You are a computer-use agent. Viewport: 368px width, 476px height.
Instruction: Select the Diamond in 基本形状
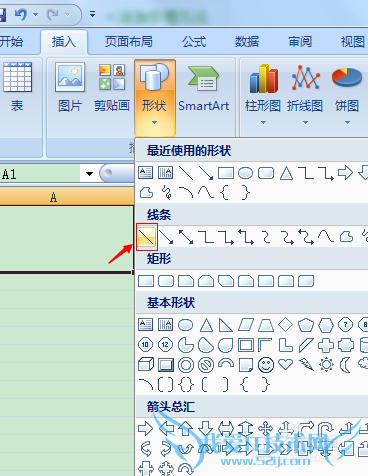point(286,325)
